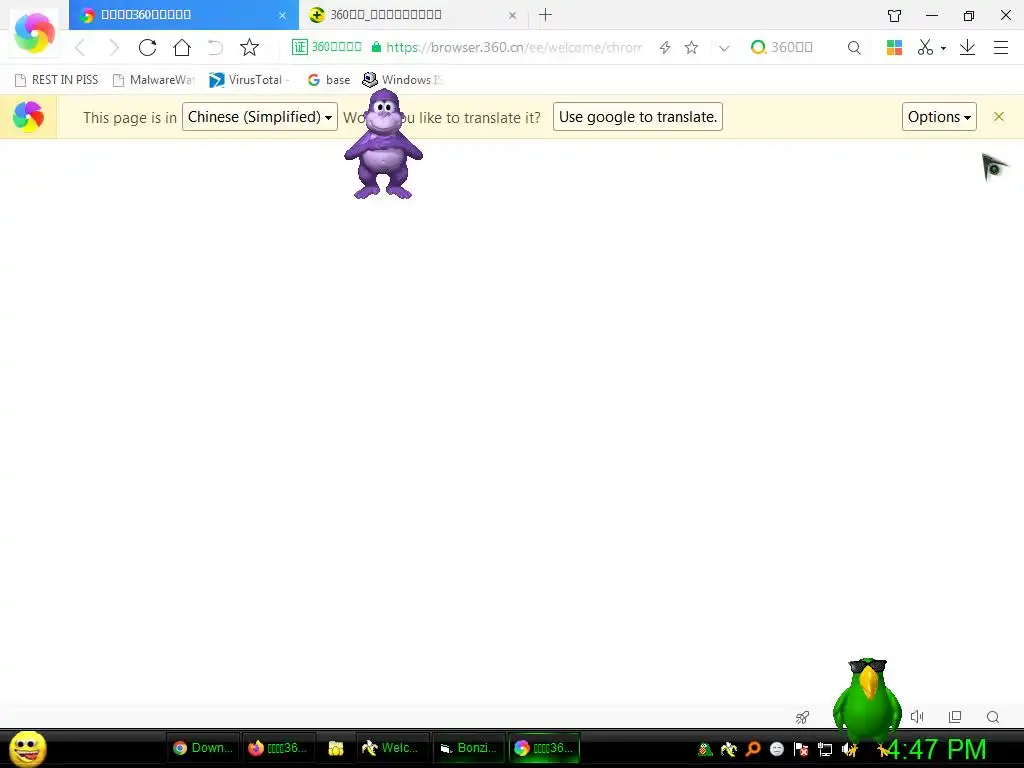This screenshot has height=768, width=1024.
Task: Open the Google base bookmark
Action: (x=328, y=80)
